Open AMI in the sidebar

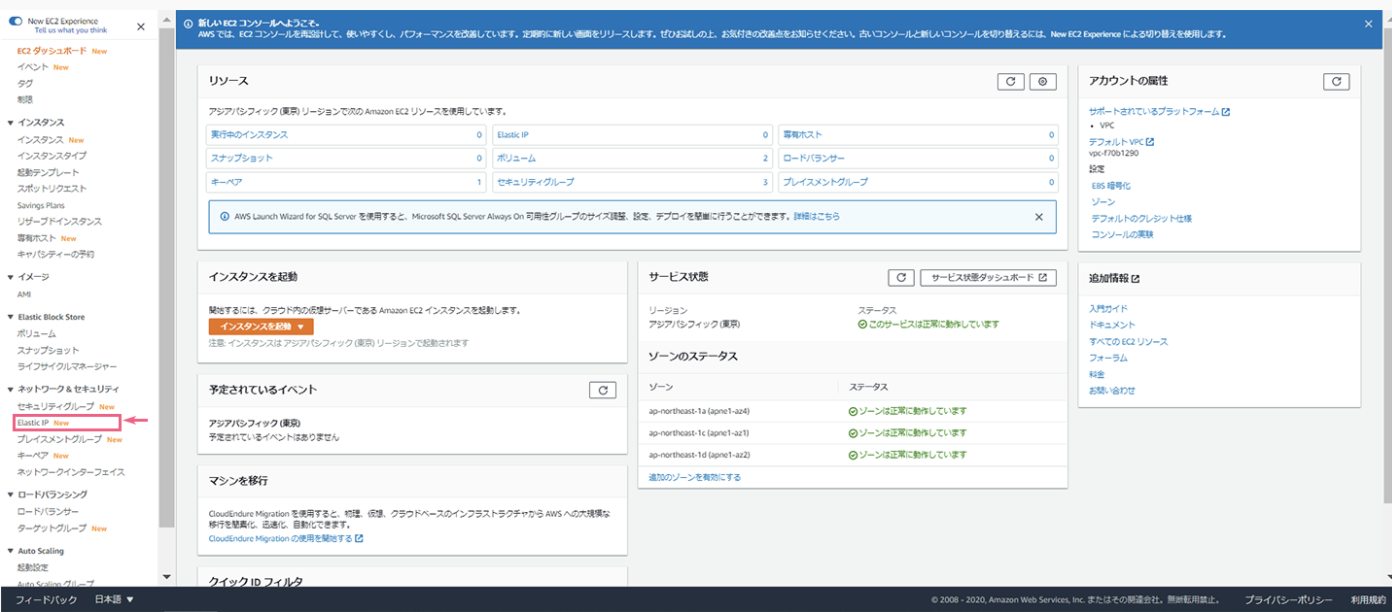coord(24,295)
